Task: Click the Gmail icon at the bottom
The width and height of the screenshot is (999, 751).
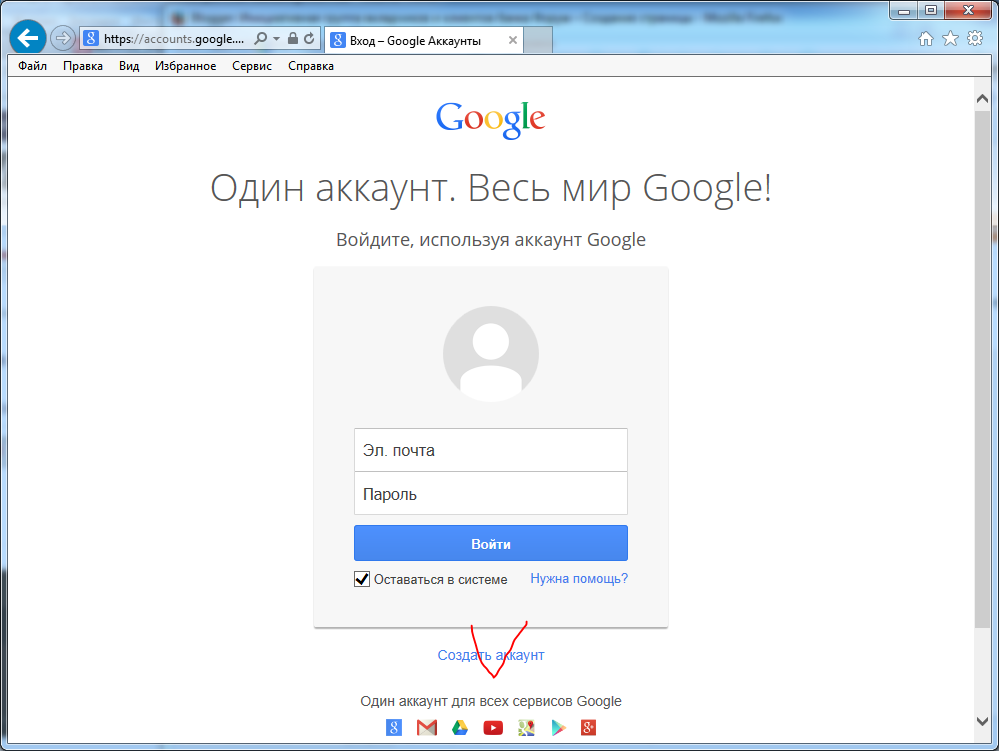Action: pos(427,727)
